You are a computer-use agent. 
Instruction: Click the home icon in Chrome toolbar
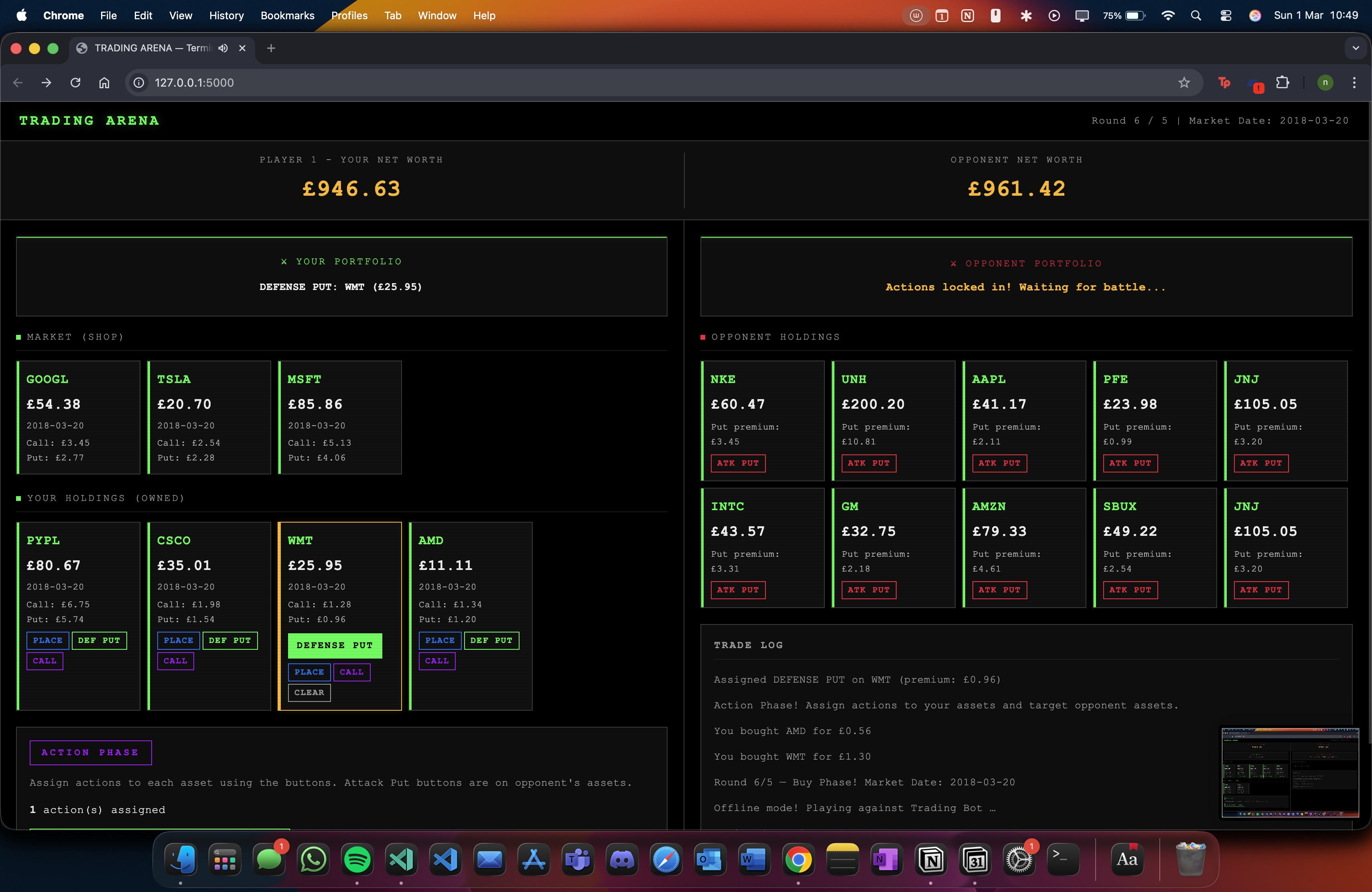coord(104,82)
